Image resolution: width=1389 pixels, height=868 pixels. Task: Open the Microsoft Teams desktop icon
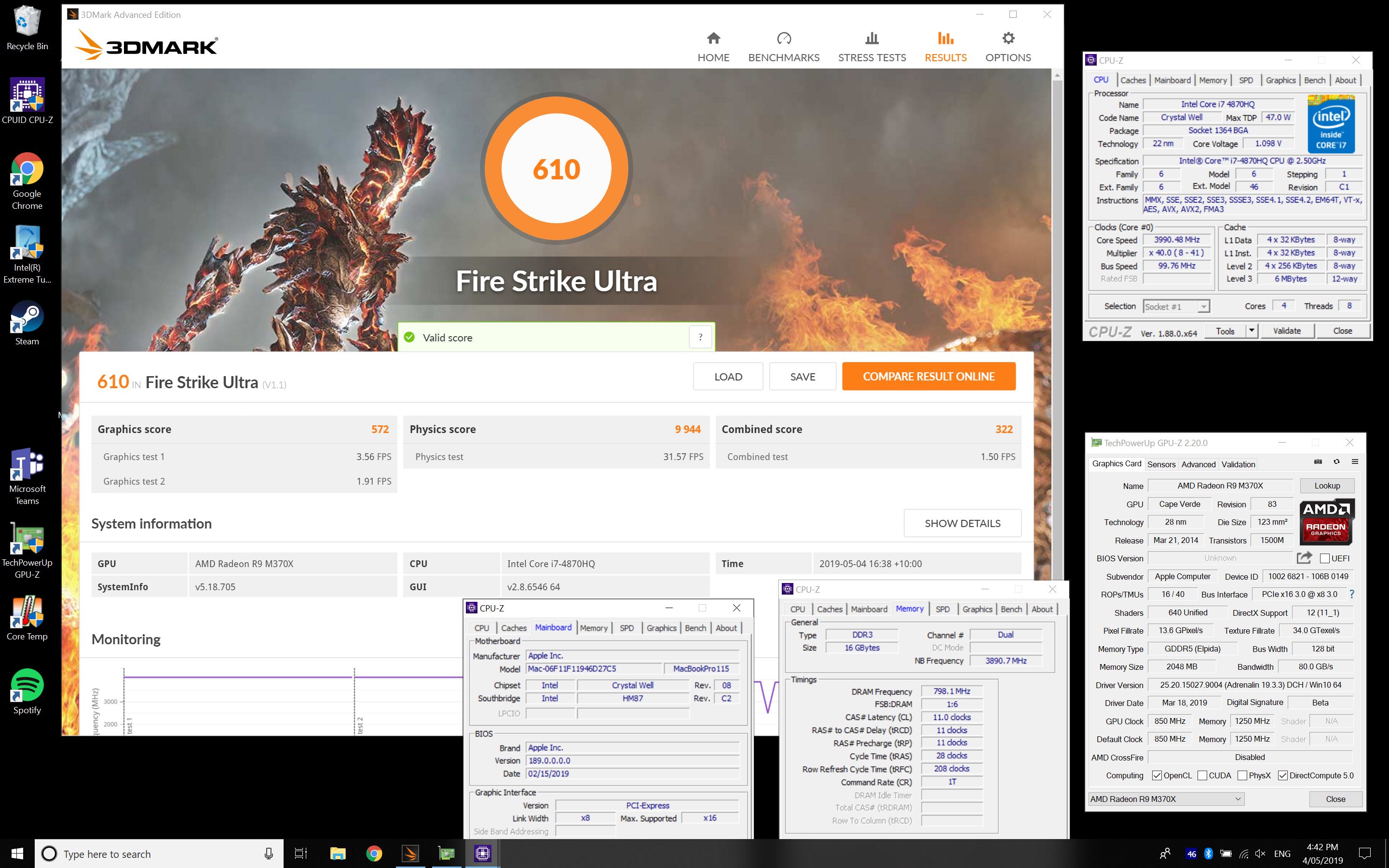click(x=27, y=476)
